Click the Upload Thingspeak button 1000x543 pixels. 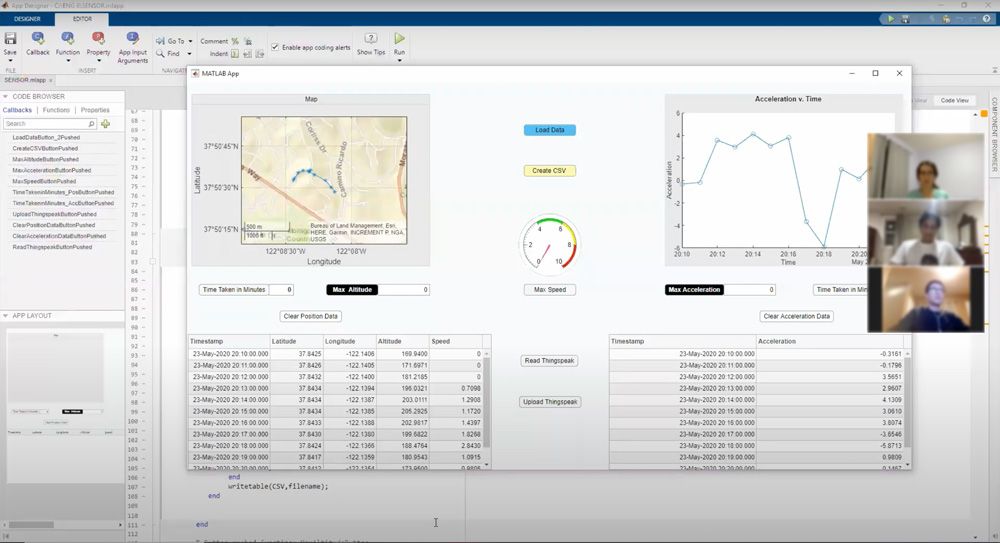pos(549,402)
